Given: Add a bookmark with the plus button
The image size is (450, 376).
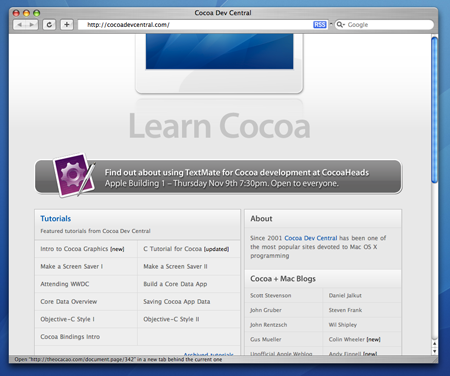Looking at the screenshot, I should tap(67, 25).
